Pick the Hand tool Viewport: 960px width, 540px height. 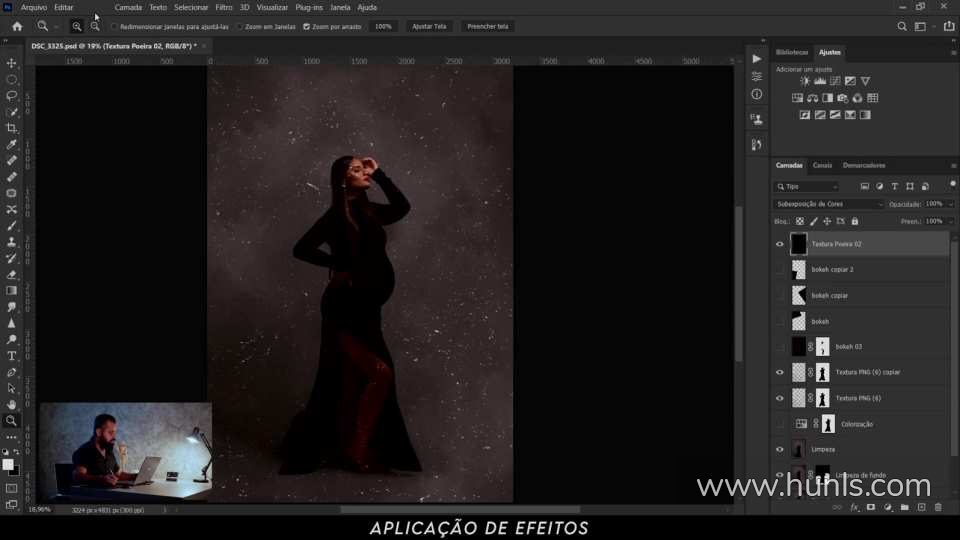[x=12, y=404]
